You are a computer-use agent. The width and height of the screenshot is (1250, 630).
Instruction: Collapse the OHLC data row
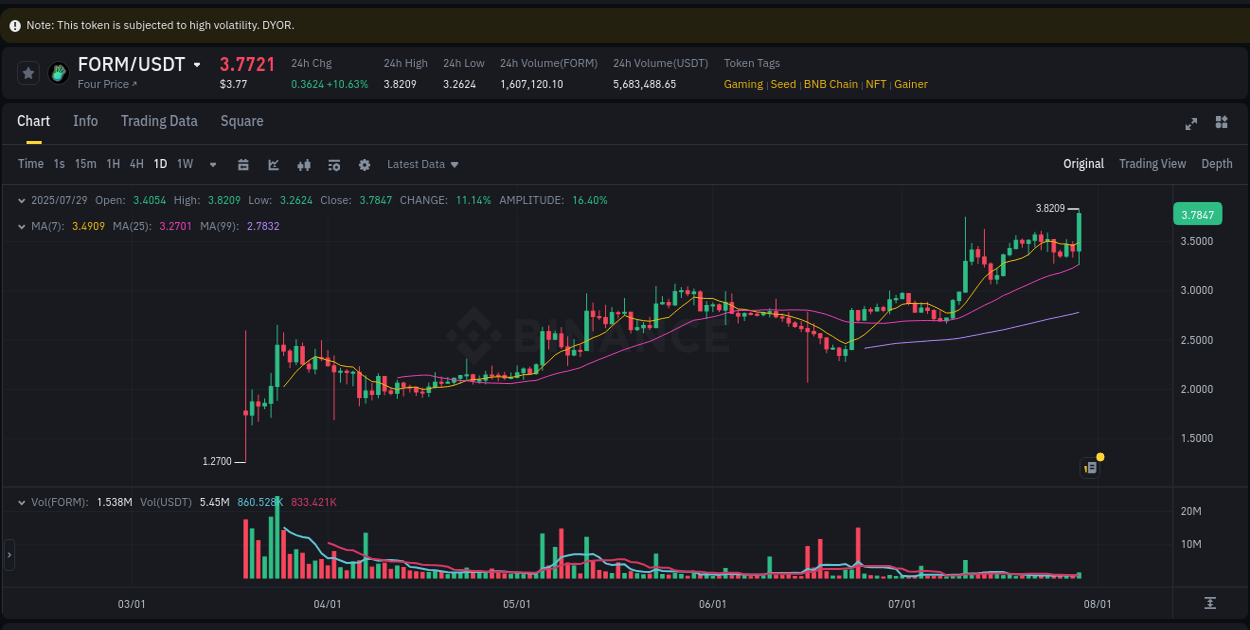pos(22,200)
